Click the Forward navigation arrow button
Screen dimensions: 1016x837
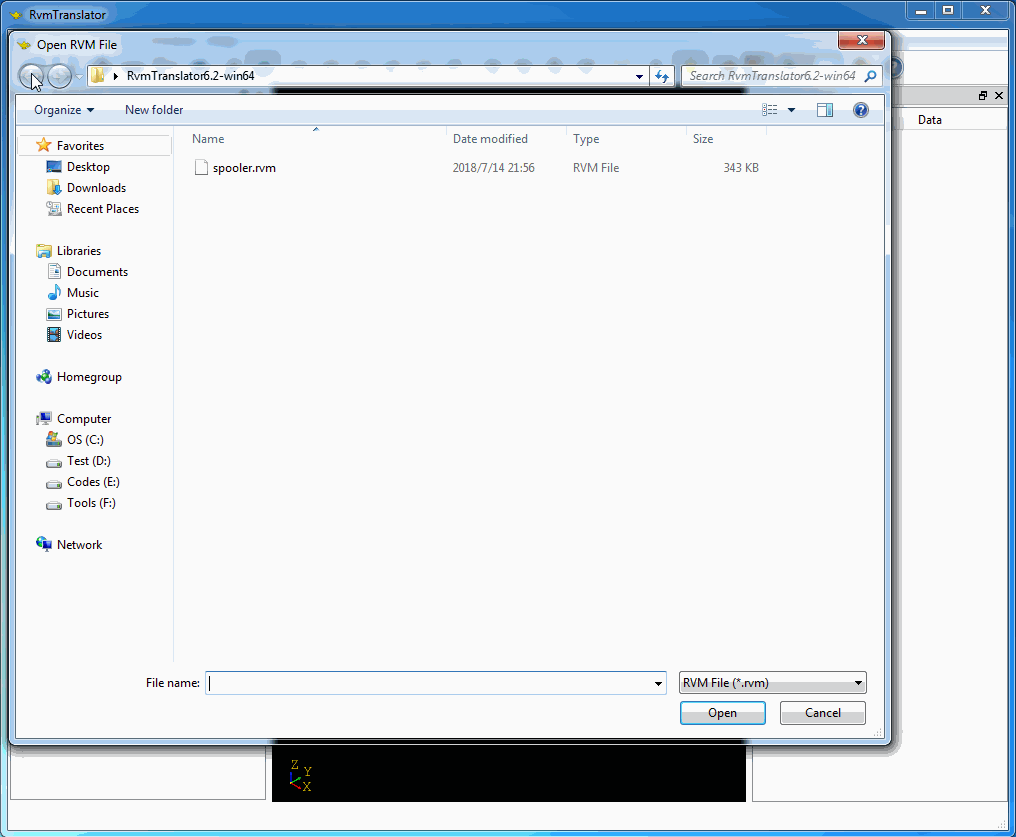click(60, 76)
